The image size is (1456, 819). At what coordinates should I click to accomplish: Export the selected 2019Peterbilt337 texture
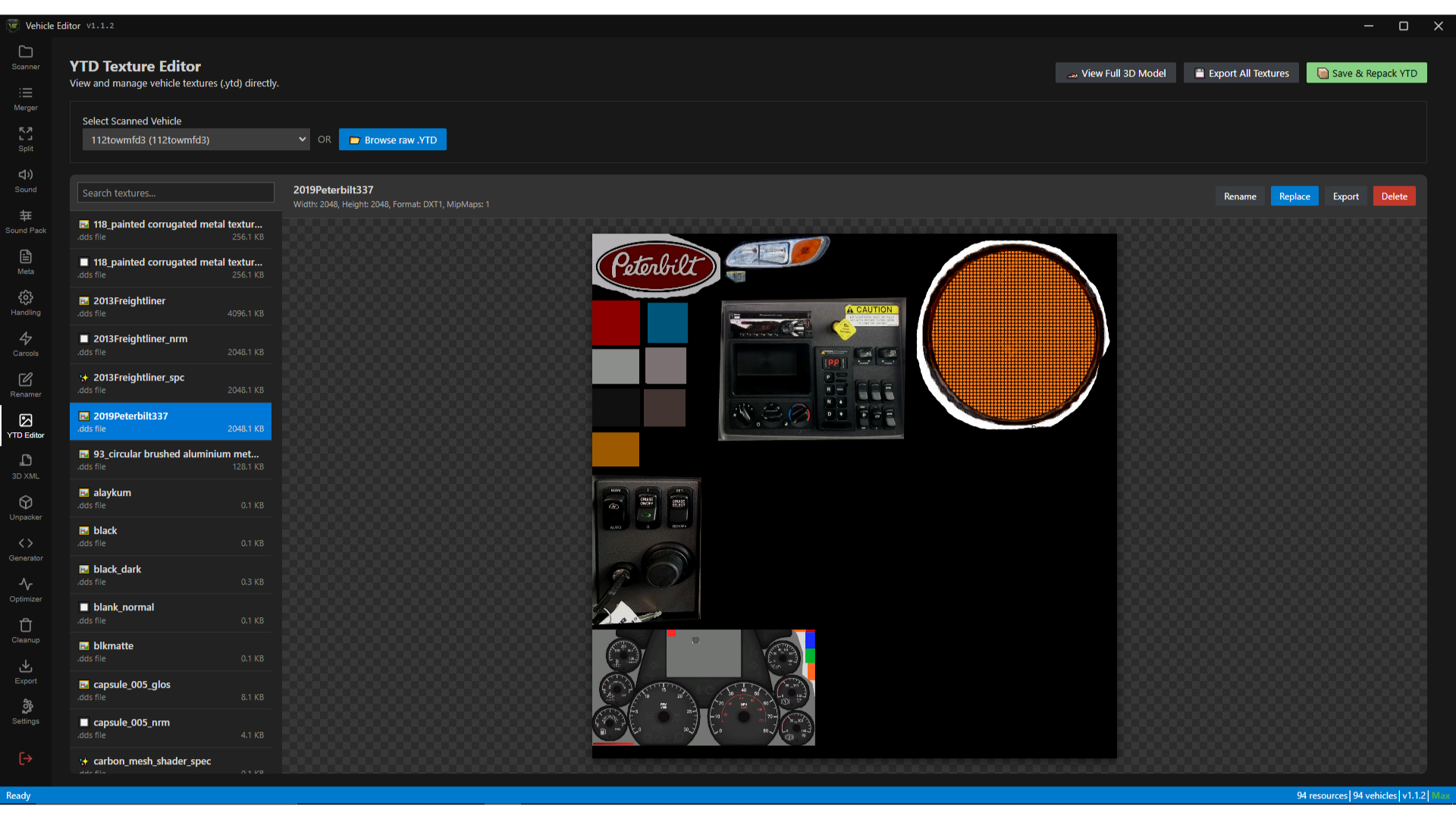tap(1346, 196)
